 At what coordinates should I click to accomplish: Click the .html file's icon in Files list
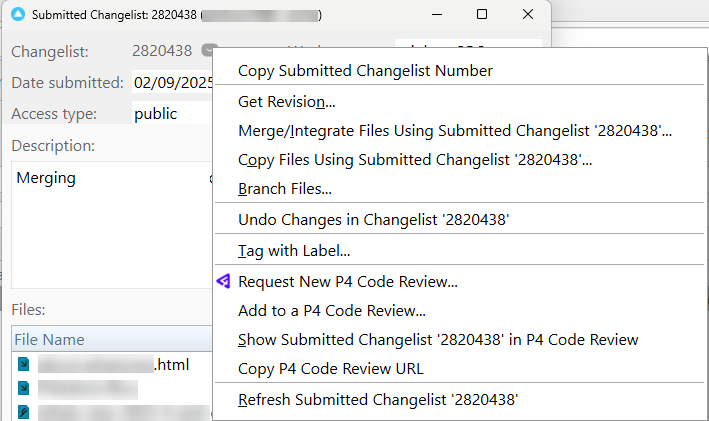24,365
